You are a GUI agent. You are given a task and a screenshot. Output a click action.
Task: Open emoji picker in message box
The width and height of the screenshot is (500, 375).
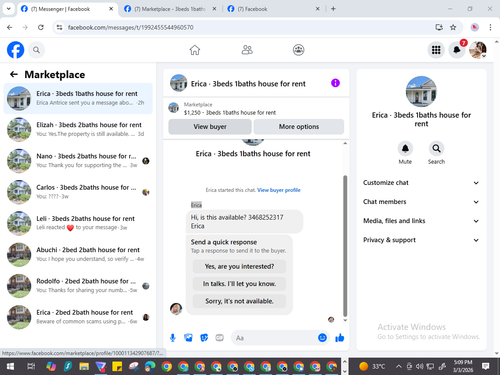point(322,338)
